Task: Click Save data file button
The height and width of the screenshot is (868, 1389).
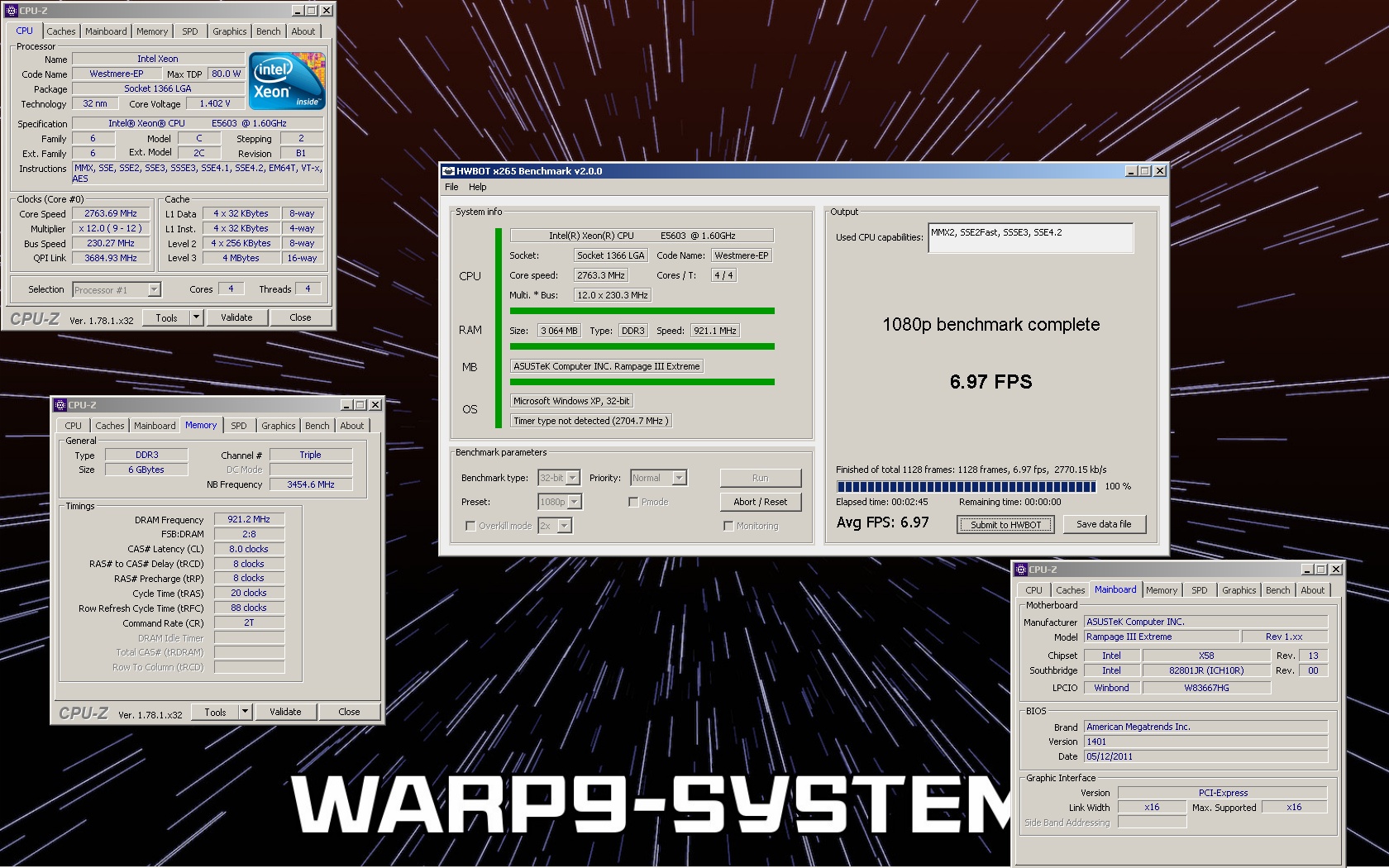Action: tap(1104, 524)
